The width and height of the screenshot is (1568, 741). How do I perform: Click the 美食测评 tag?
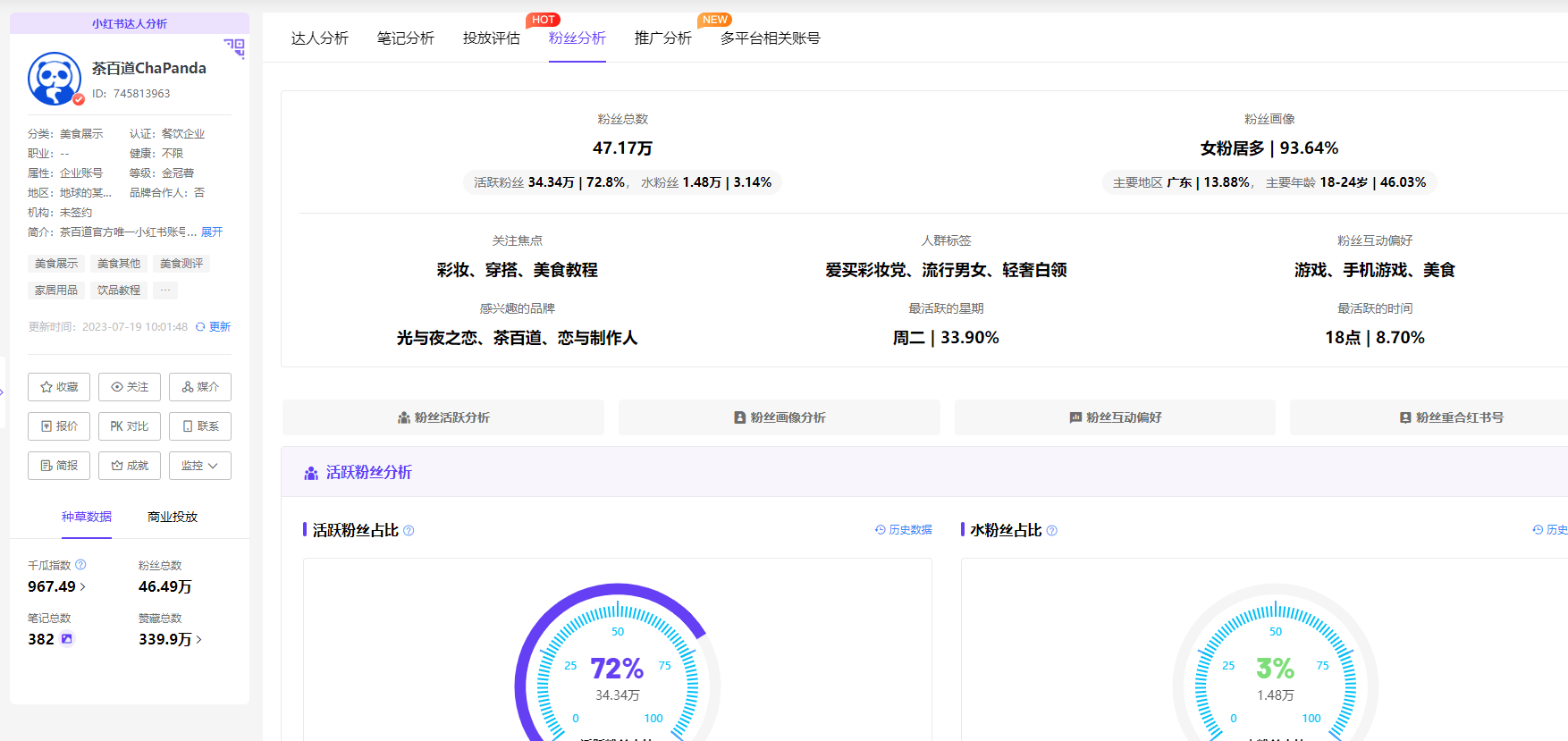click(181, 264)
